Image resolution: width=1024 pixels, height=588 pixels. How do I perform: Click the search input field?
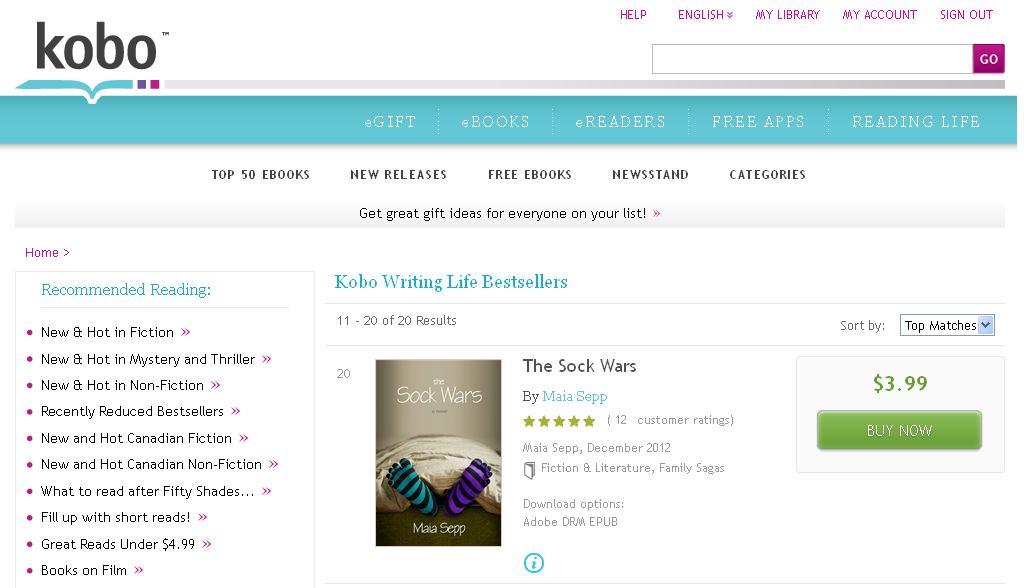click(812, 59)
